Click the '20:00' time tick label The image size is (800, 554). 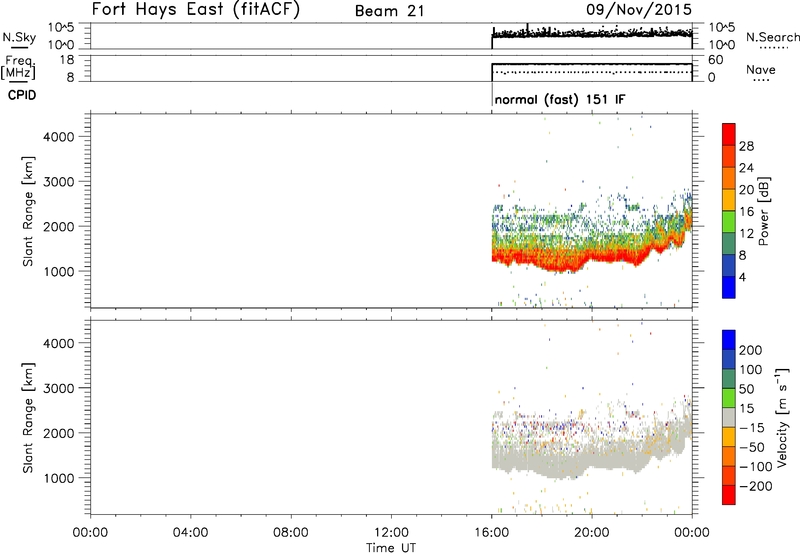pyautogui.click(x=592, y=533)
